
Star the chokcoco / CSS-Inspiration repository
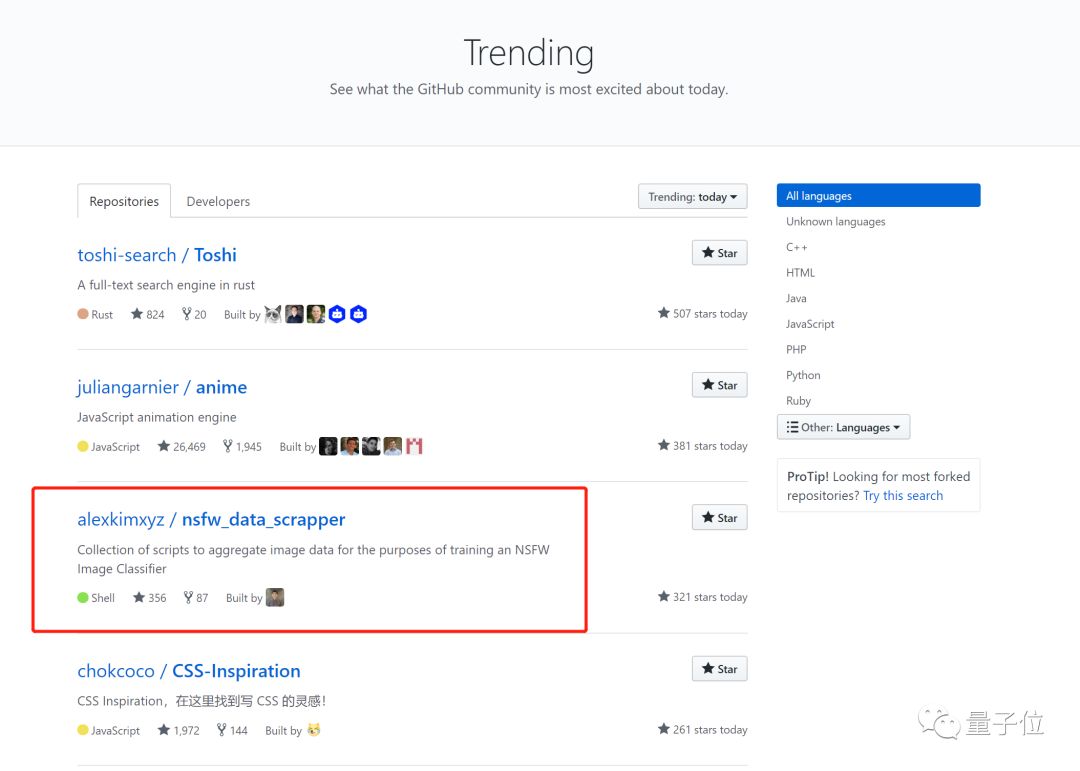[719, 668]
